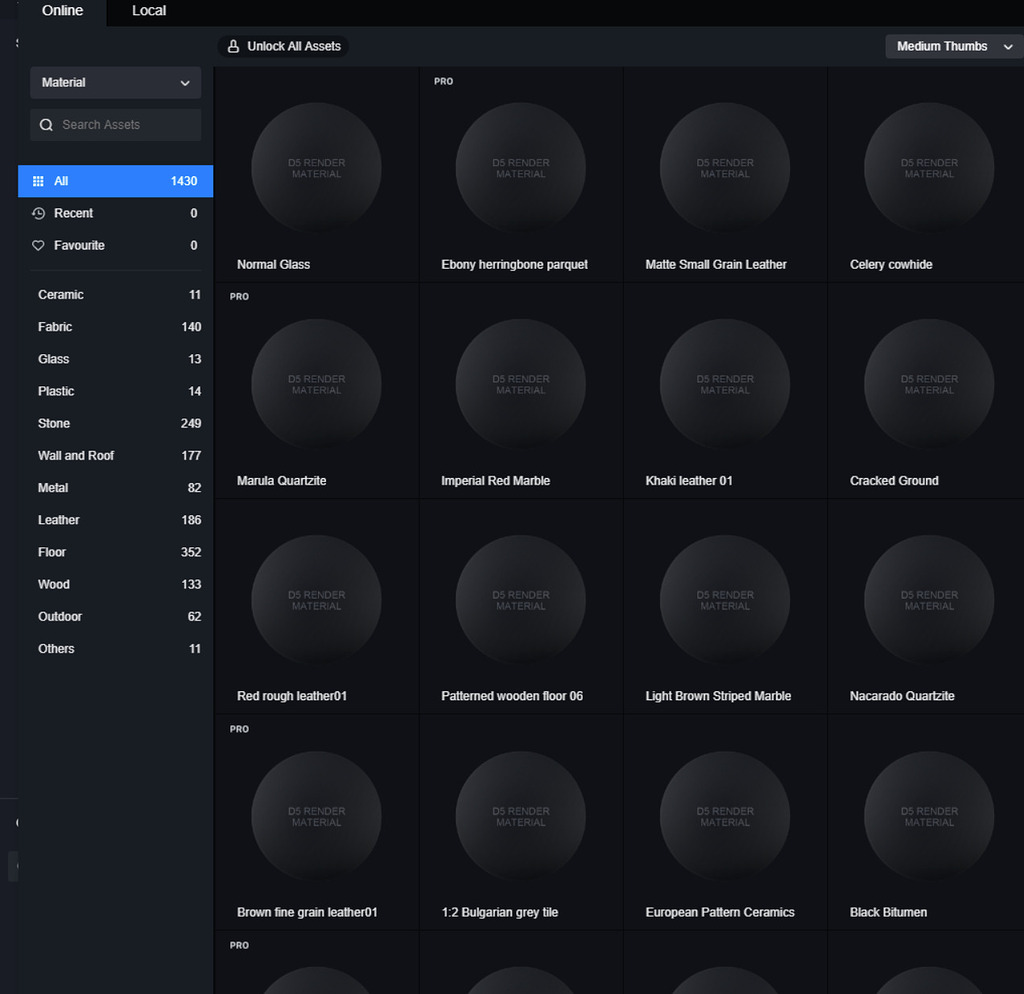Screen dimensions: 1024x994
Task: Click the magnifier icon in search box
Action: click(46, 125)
